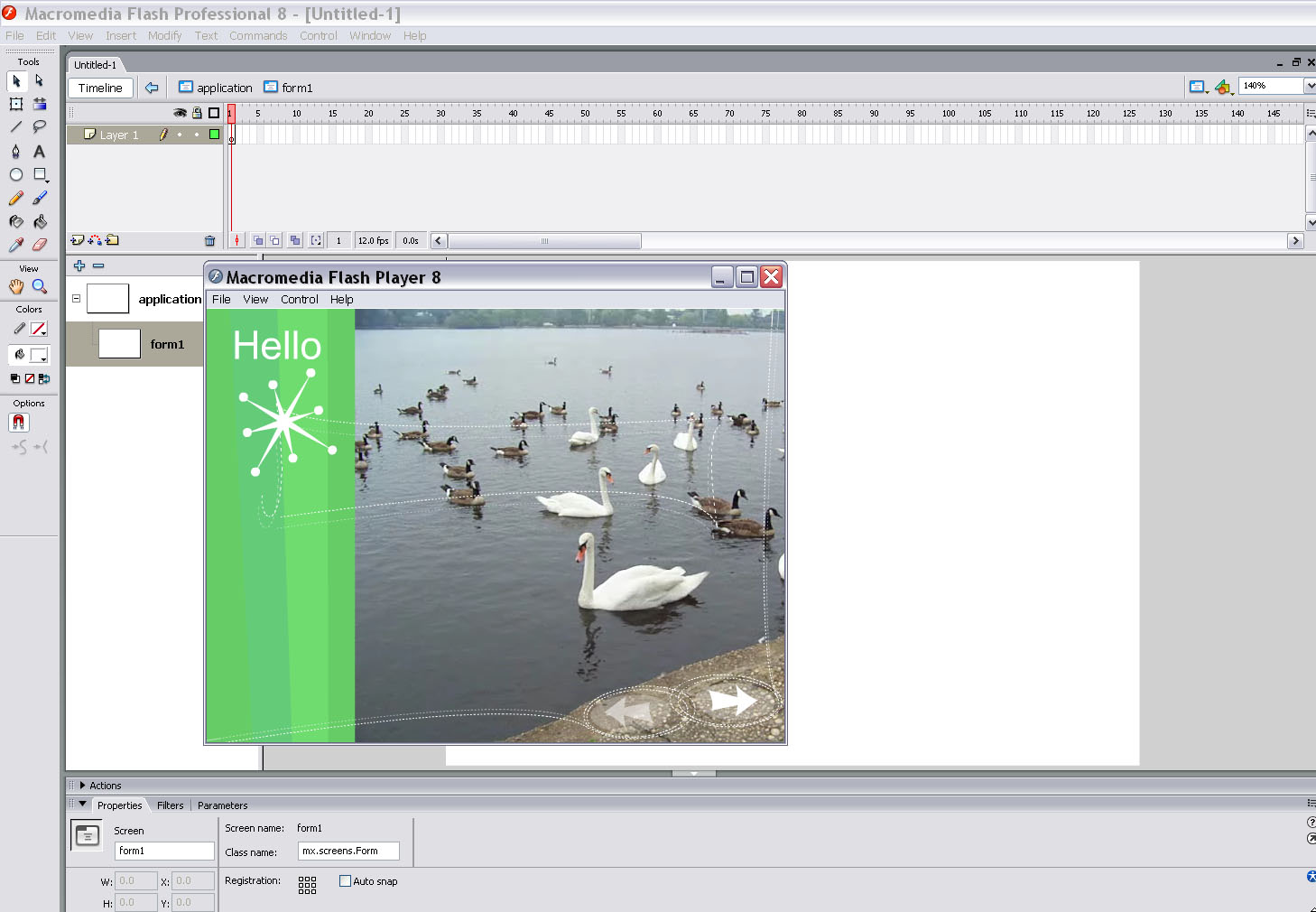Click the Onion Skin button
The width and height of the screenshot is (1316, 912).
[x=258, y=241]
